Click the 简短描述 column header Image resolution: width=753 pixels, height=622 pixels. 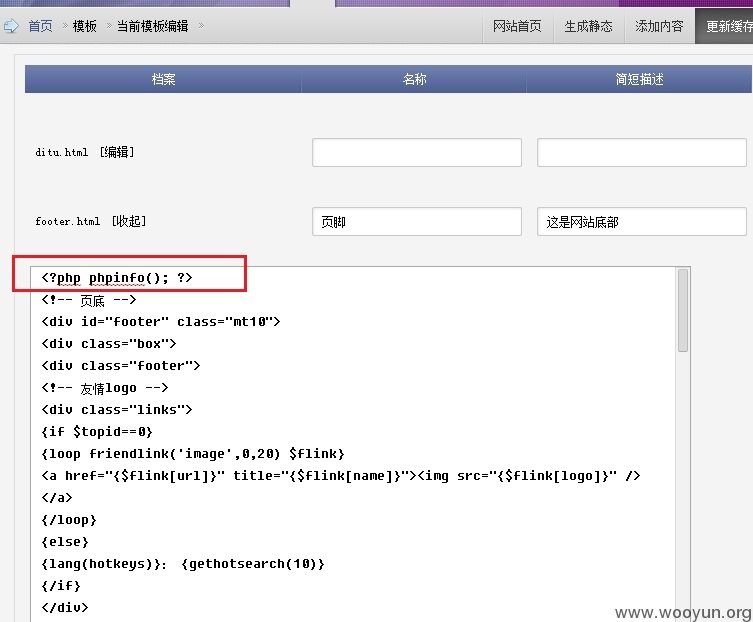(x=639, y=79)
